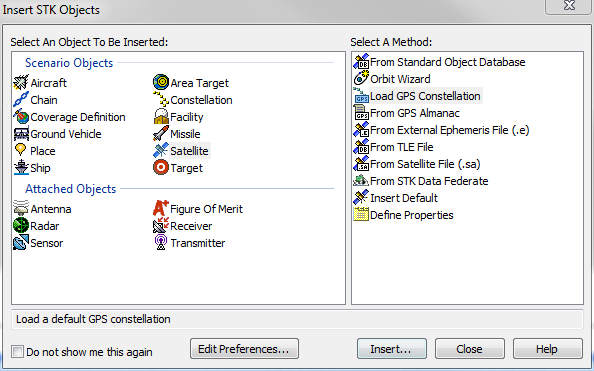Pick the Transmitter icon
The image size is (594, 371).
click(161, 243)
